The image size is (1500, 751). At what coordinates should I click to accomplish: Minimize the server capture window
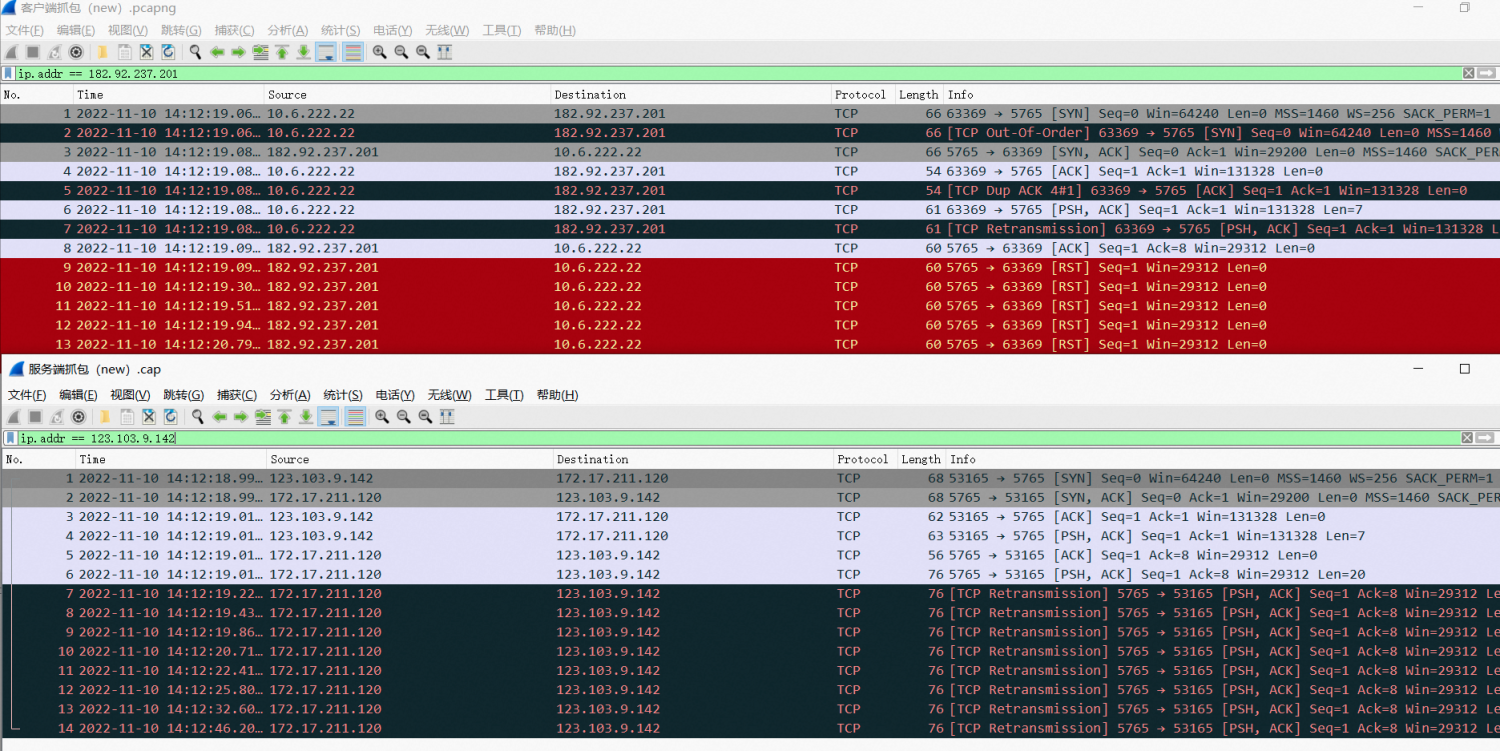pyautogui.click(x=1419, y=369)
